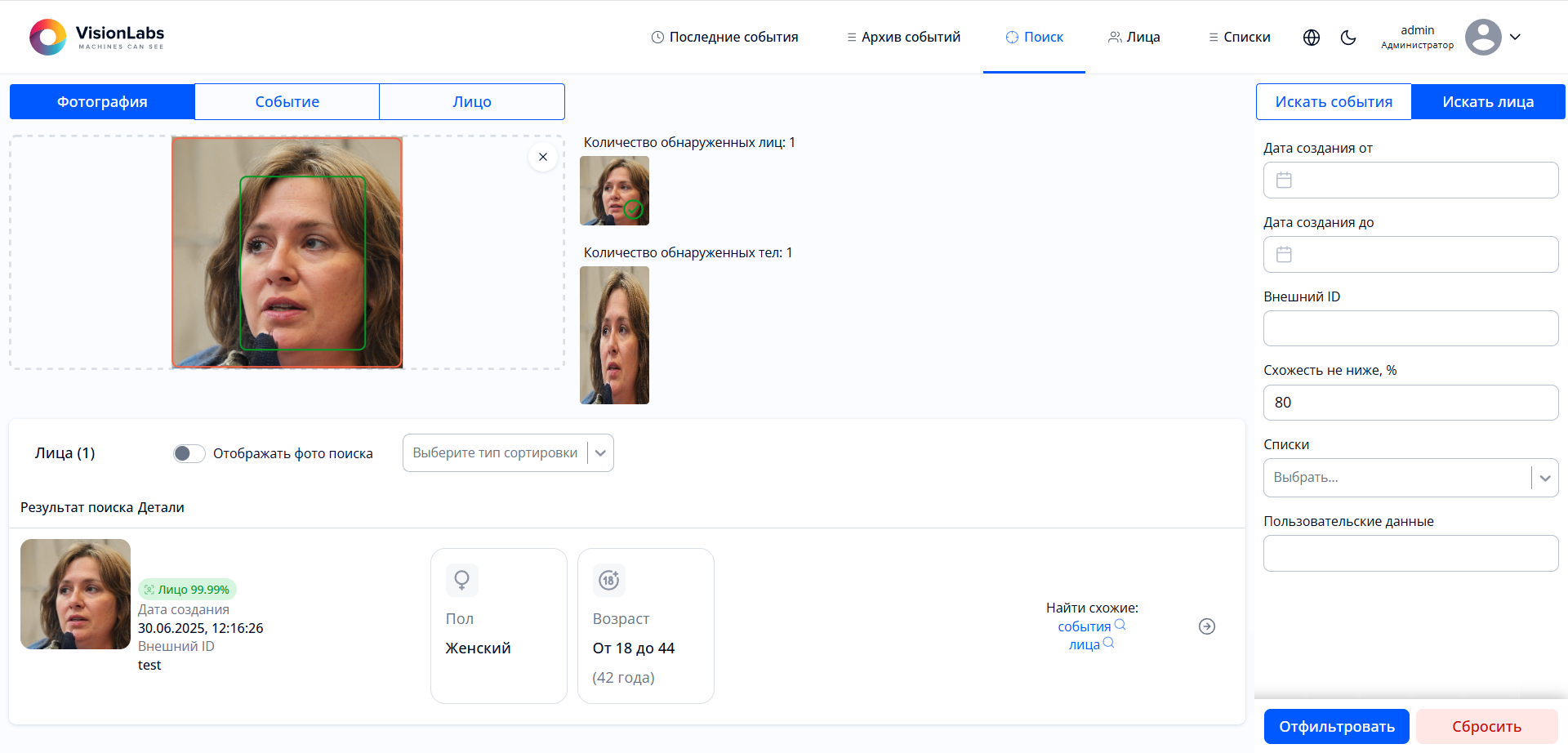Click the globe language switcher icon
This screenshot has width=1568, height=753.
coord(1312,38)
